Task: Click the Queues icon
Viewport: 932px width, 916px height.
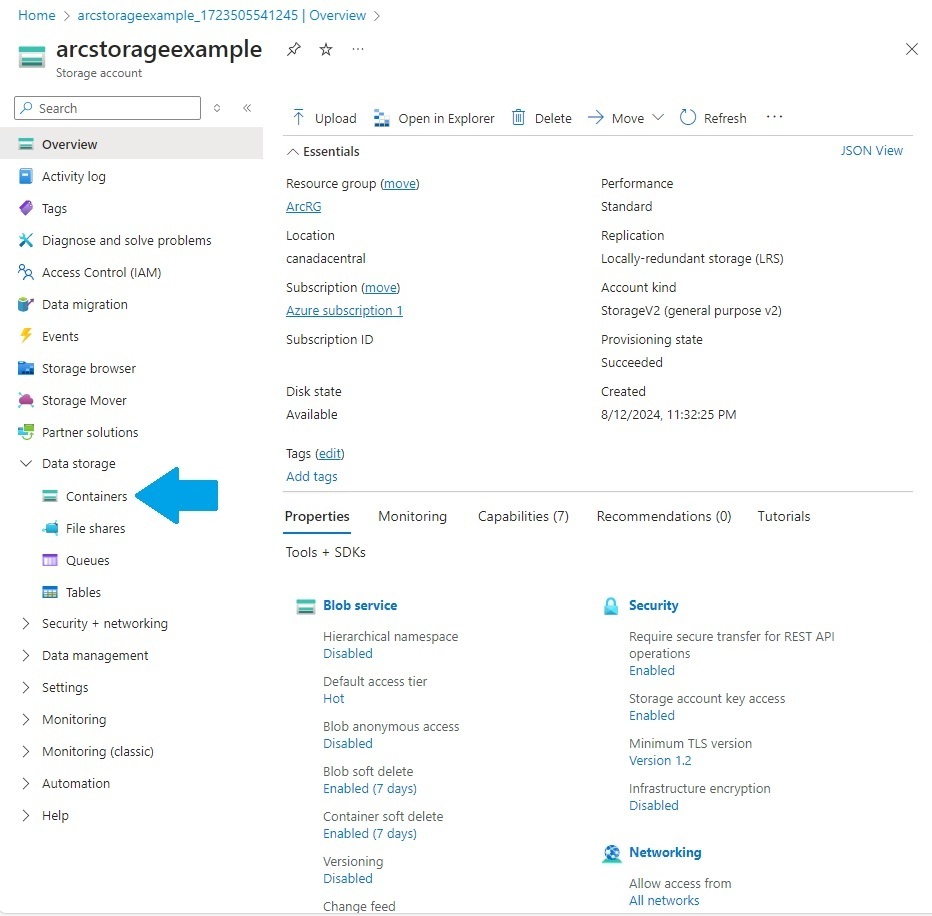Action: [x=50, y=561]
